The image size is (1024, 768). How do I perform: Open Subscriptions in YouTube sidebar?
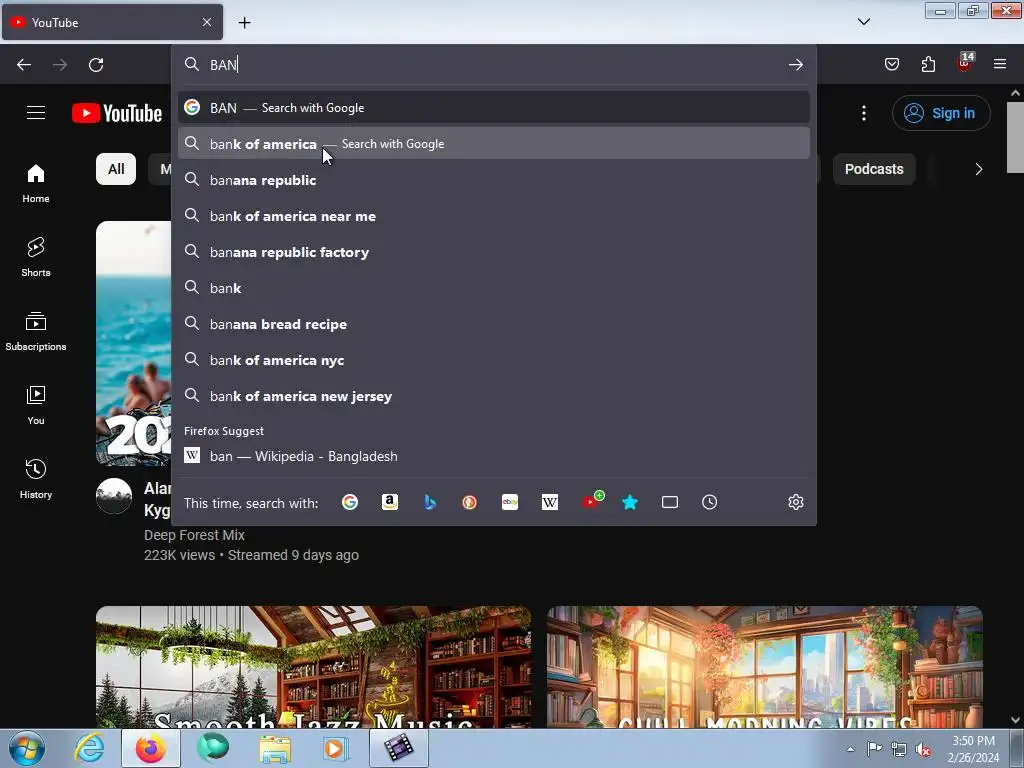tap(36, 332)
